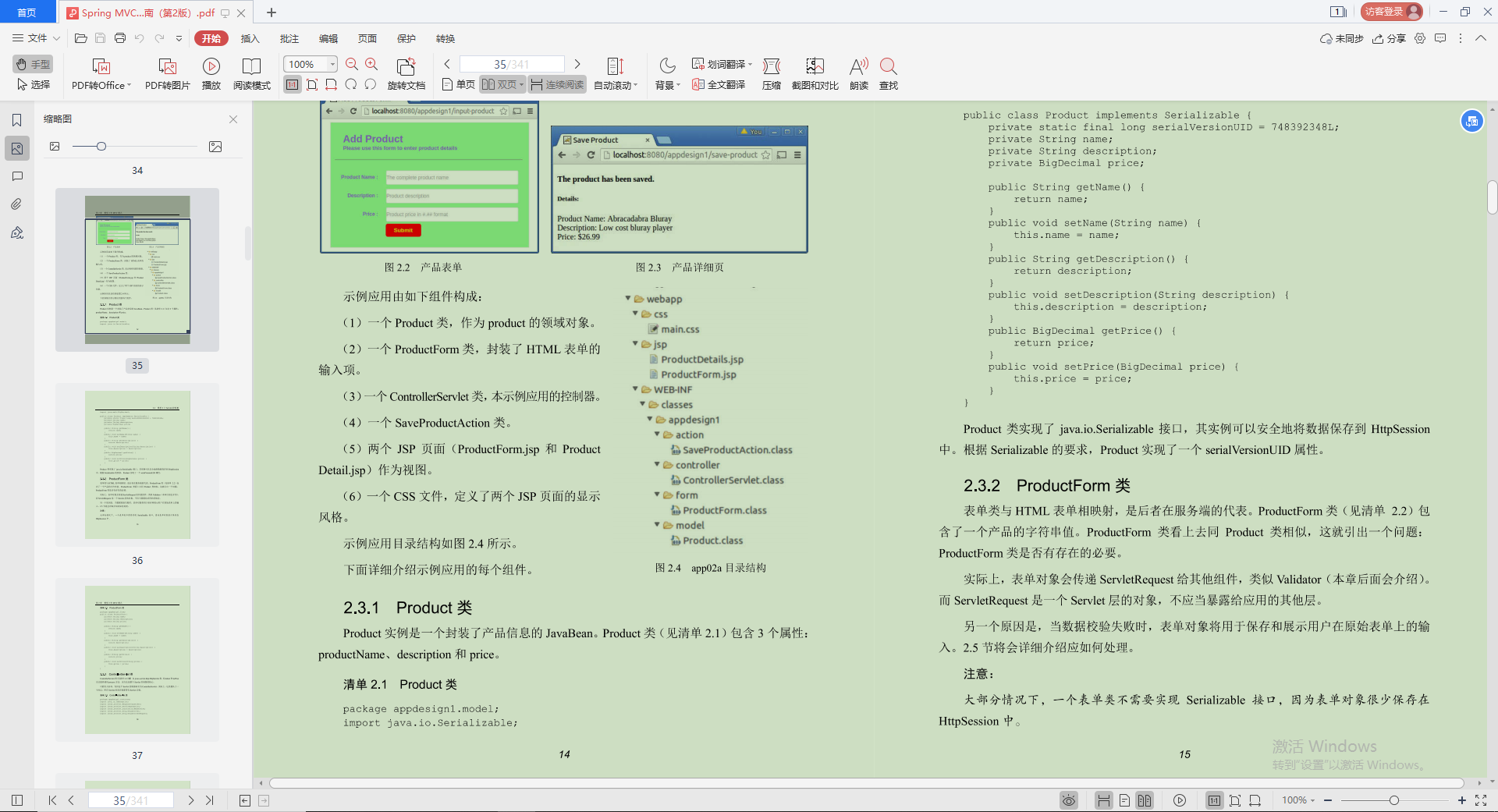This screenshot has height=812, width=1498.
Task: Fit page to width in the toolbar
Action: coord(332,84)
